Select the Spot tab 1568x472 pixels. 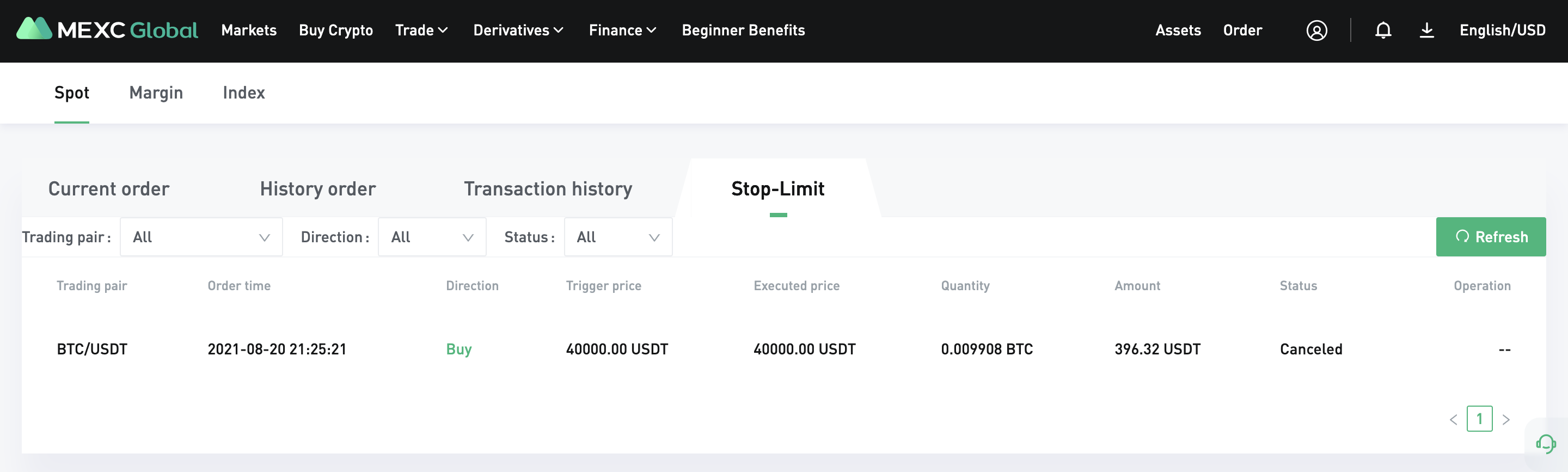(x=72, y=93)
